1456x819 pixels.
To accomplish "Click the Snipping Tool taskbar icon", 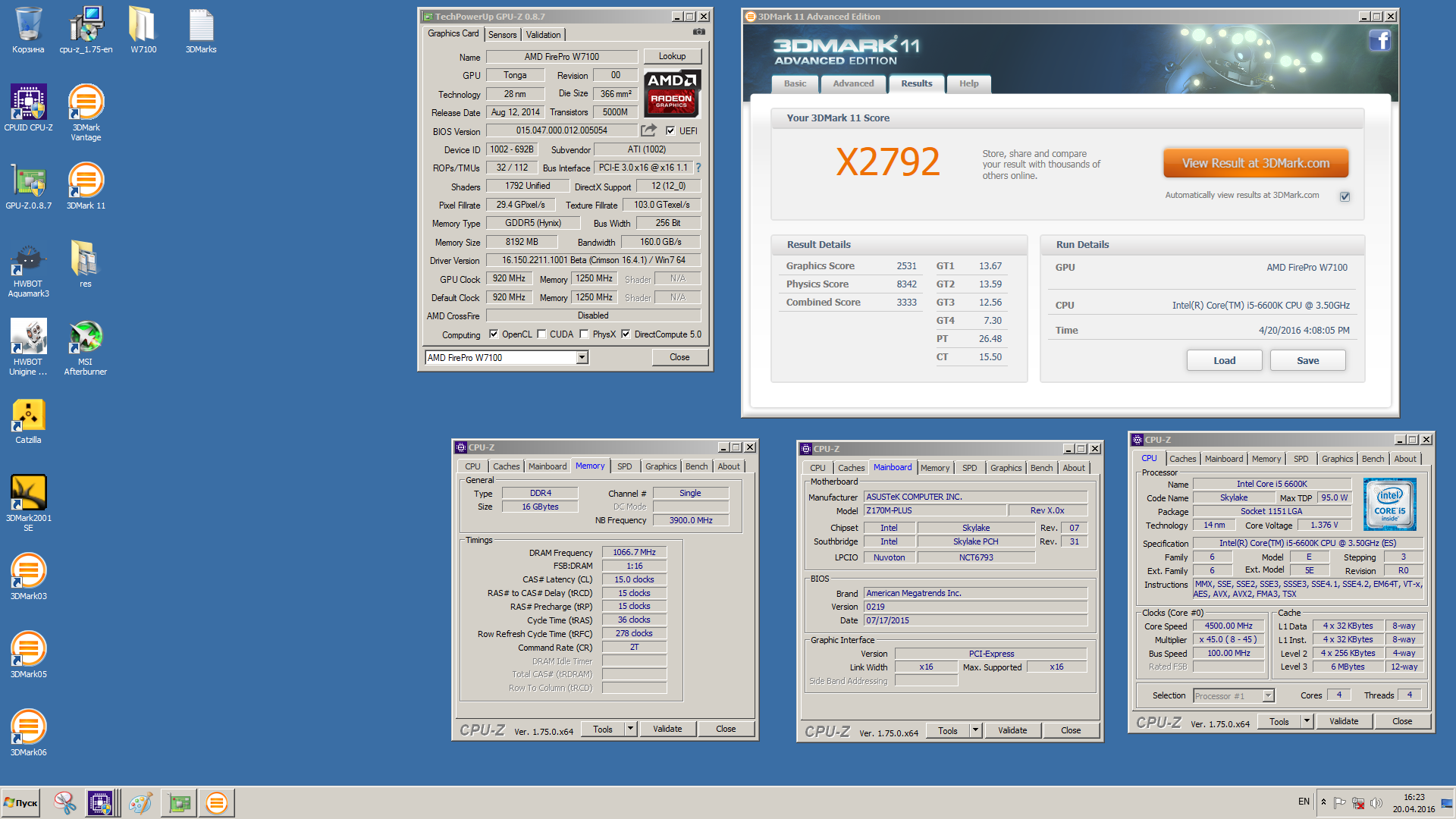I will click(64, 803).
